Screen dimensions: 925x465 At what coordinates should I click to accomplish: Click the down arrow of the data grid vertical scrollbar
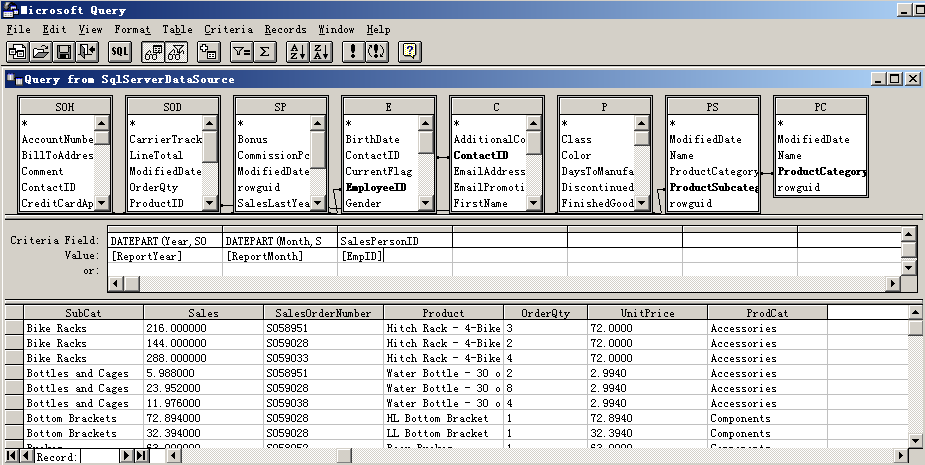point(916,440)
